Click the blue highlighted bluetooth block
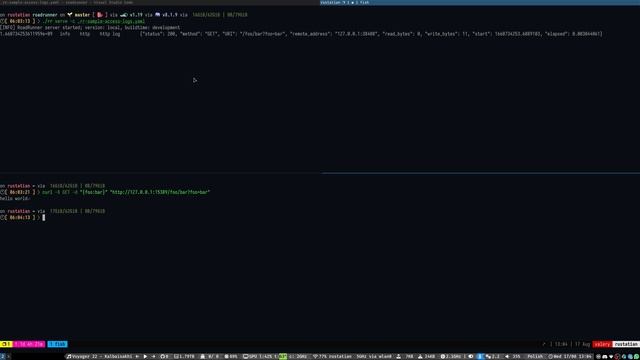640x360 pixels. coord(480,356)
